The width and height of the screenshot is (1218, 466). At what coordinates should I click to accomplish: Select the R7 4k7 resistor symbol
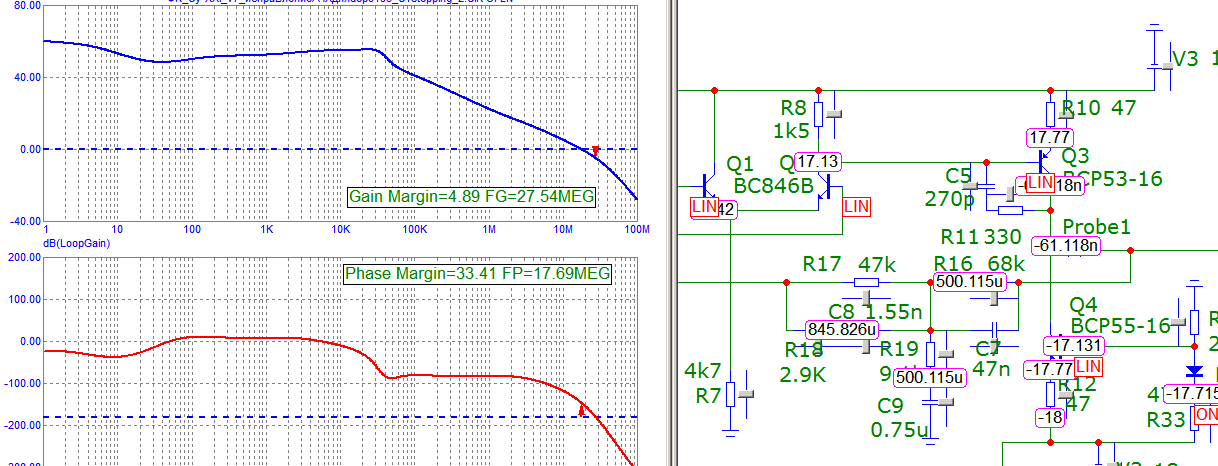coord(731,394)
